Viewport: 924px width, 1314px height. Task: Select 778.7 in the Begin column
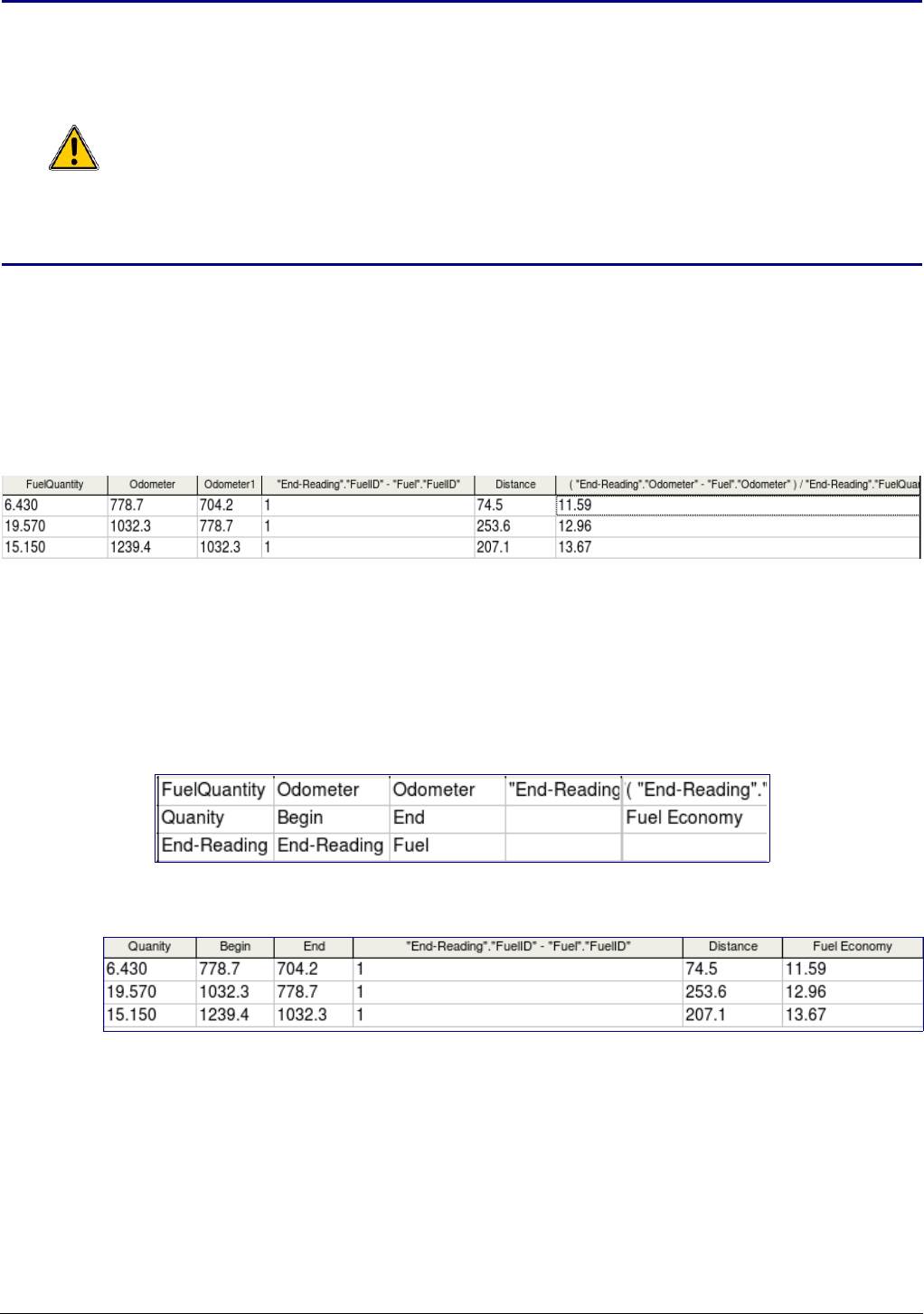[x=220, y=969]
